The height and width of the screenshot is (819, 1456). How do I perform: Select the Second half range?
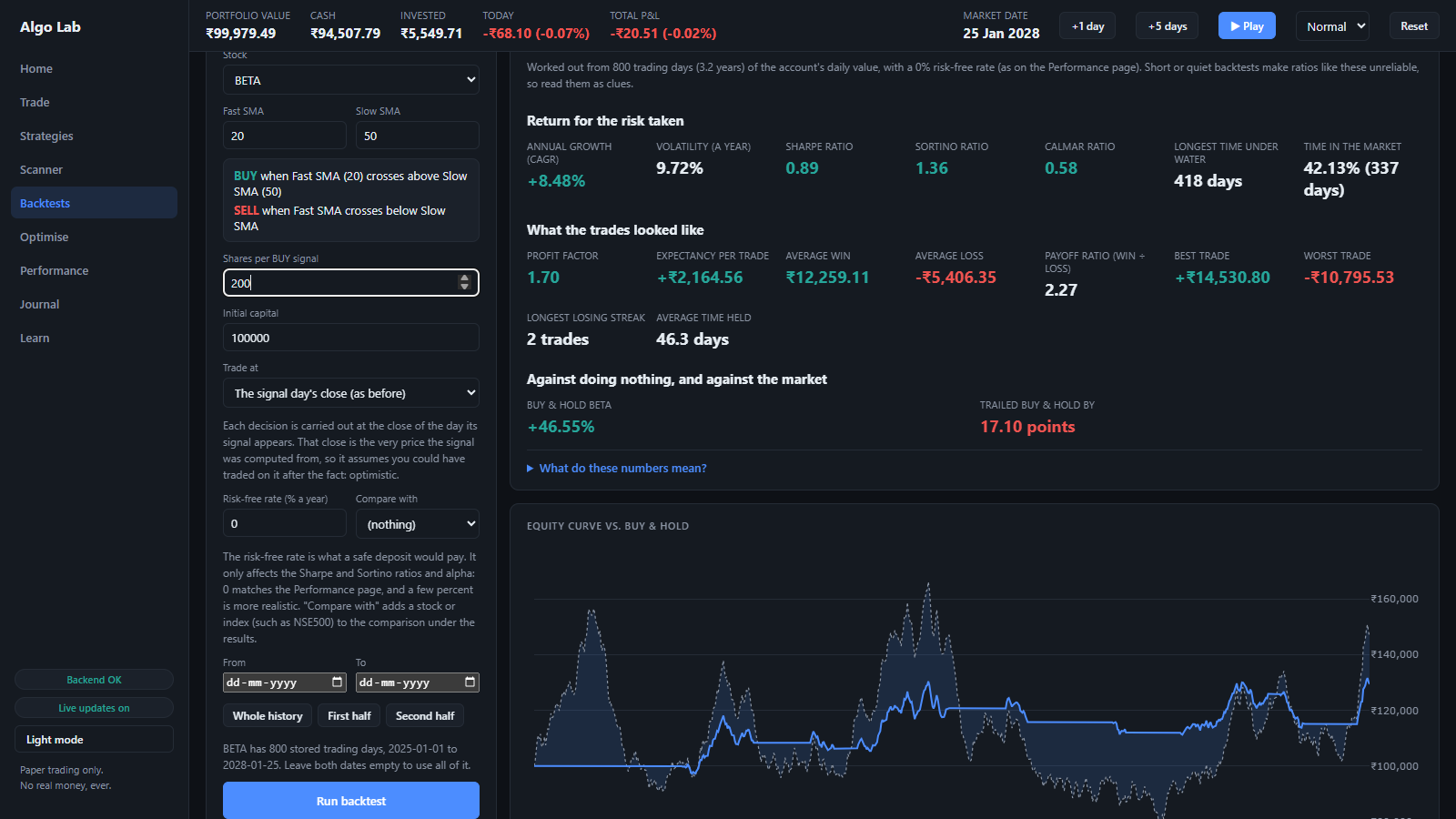tap(425, 716)
